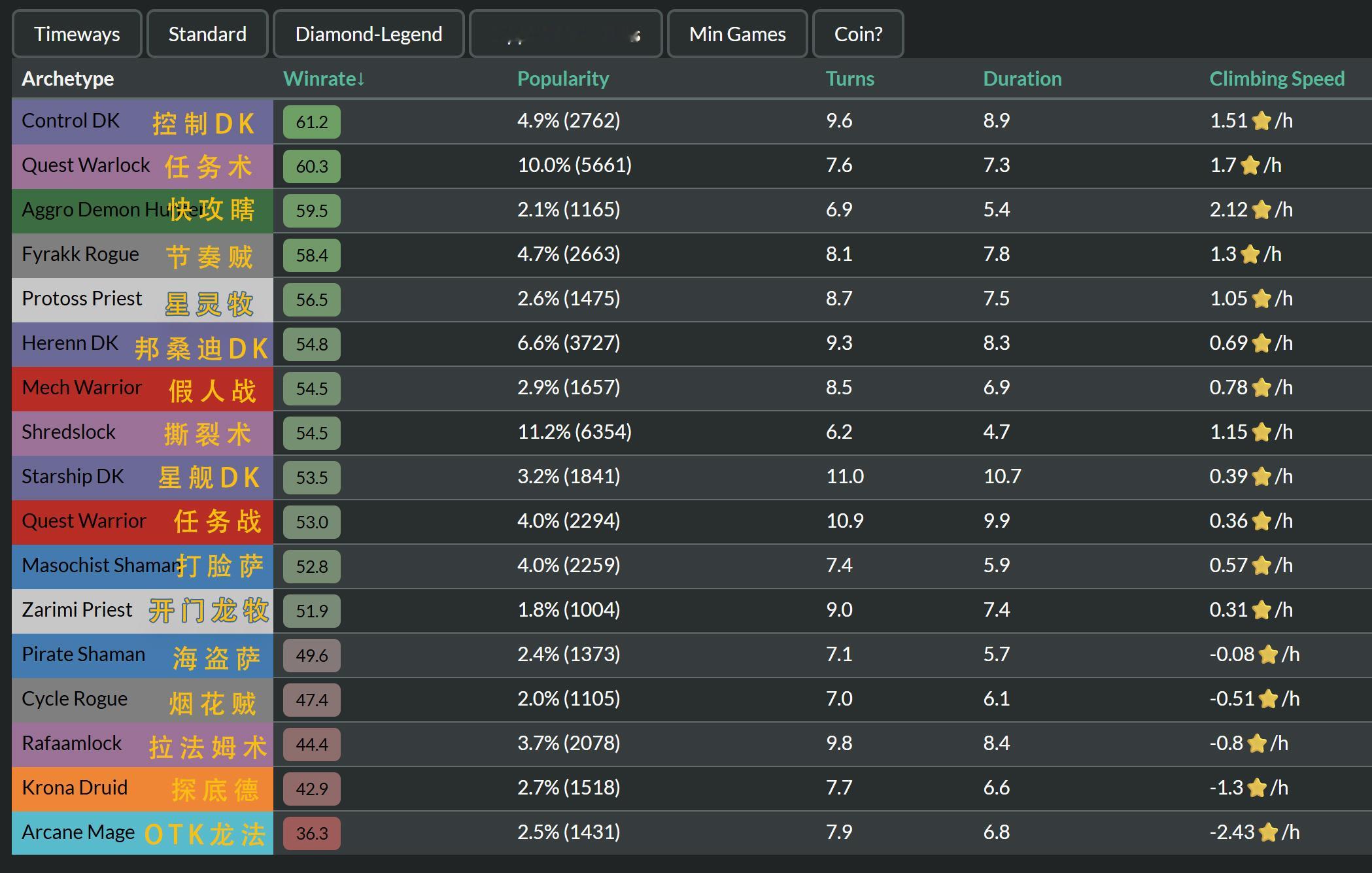Click star icon in Shredslock row
Image resolution: width=1372 pixels, height=873 pixels.
click(1261, 432)
